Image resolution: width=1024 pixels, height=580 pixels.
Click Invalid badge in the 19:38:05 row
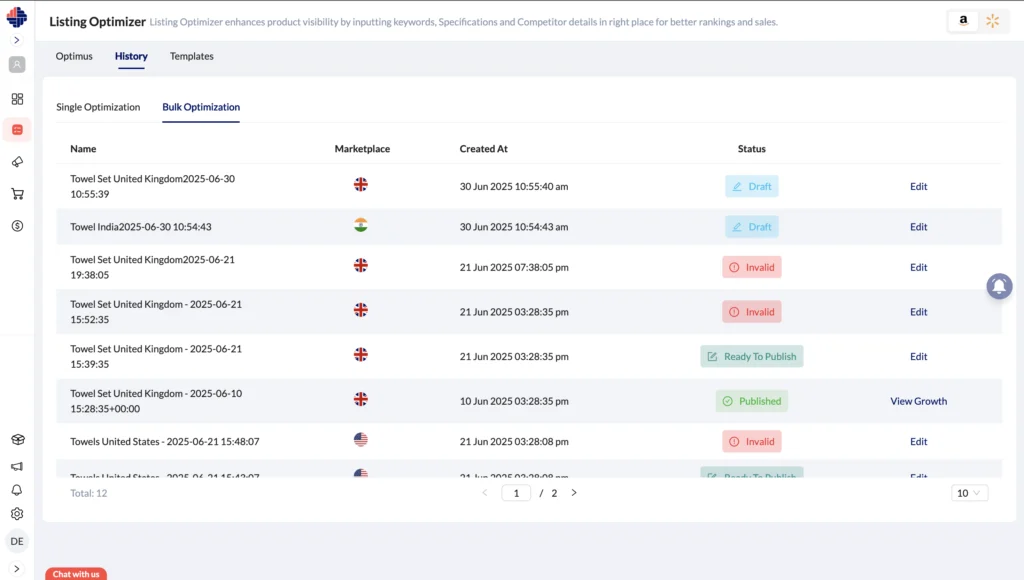pyautogui.click(x=752, y=267)
